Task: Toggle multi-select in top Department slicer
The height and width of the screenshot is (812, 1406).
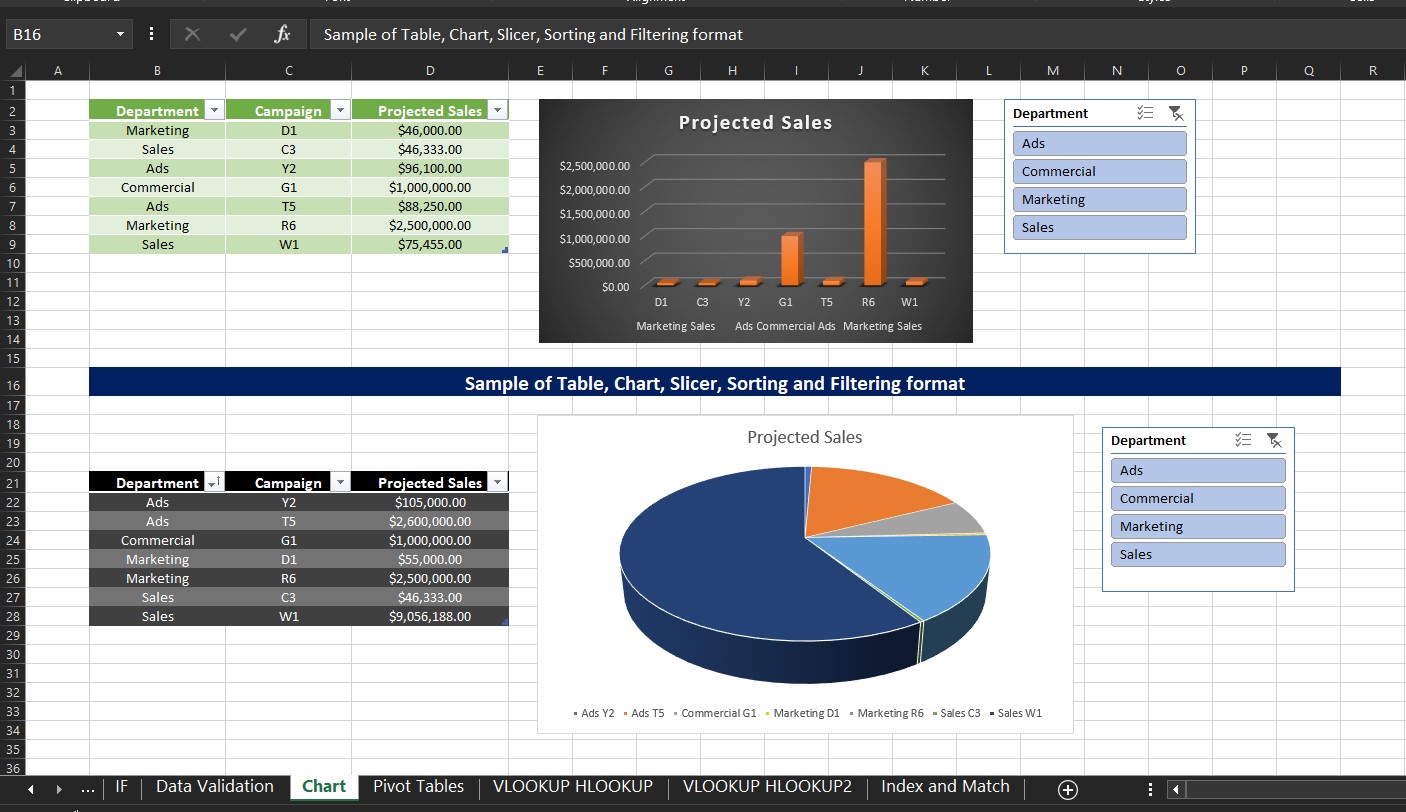Action: 1146,113
